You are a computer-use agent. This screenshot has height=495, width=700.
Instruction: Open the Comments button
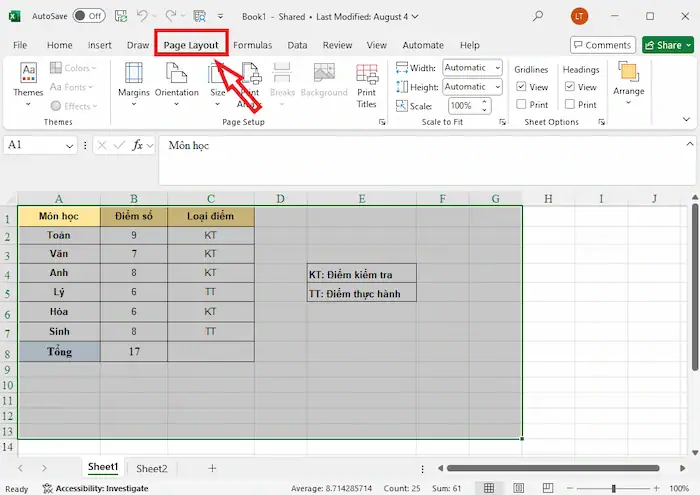602,45
